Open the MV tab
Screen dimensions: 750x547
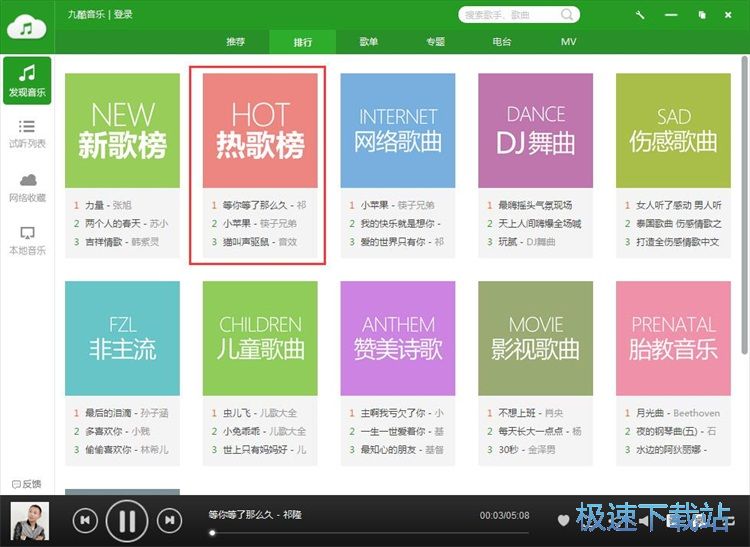[568, 42]
